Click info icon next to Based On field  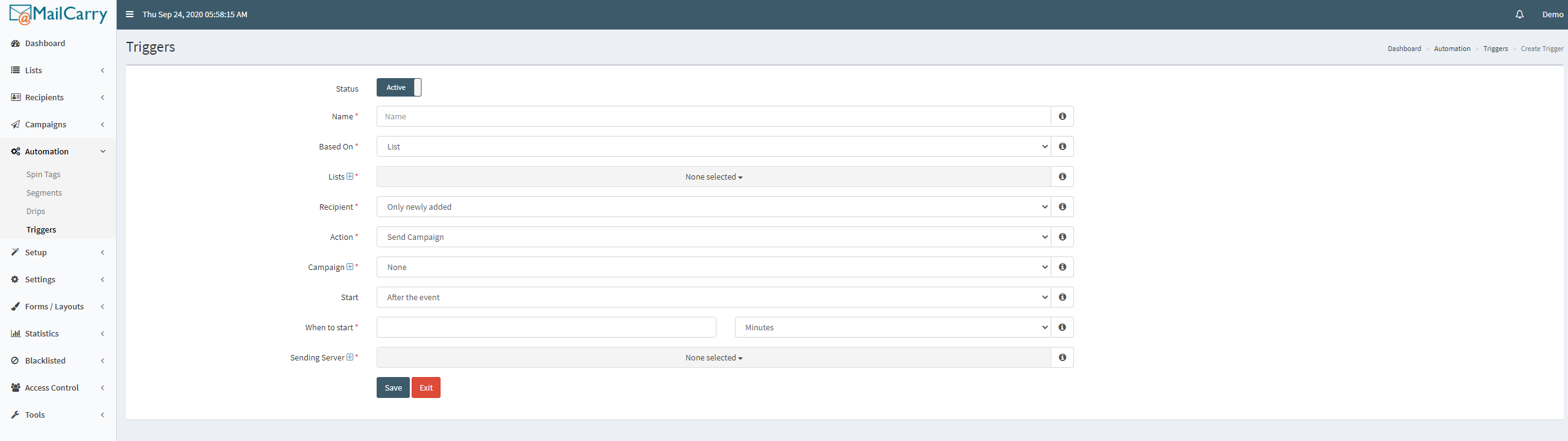pos(1062,146)
